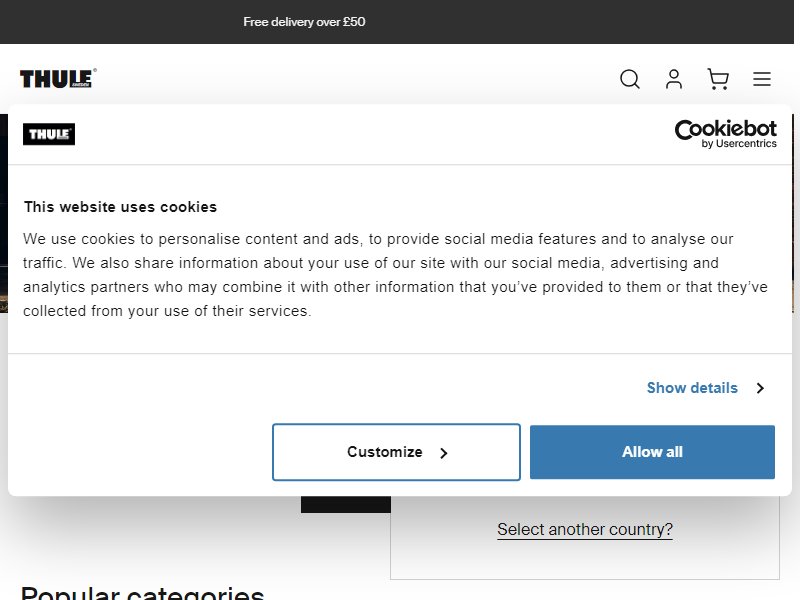This screenshot has height=600, width=800.
Task: Click the chevron beside Show details
Action: (x=760, y=388)
